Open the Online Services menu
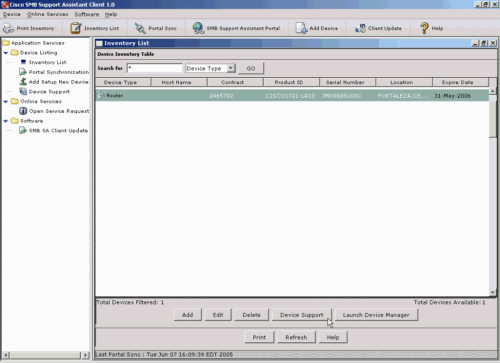 point(47,14)
